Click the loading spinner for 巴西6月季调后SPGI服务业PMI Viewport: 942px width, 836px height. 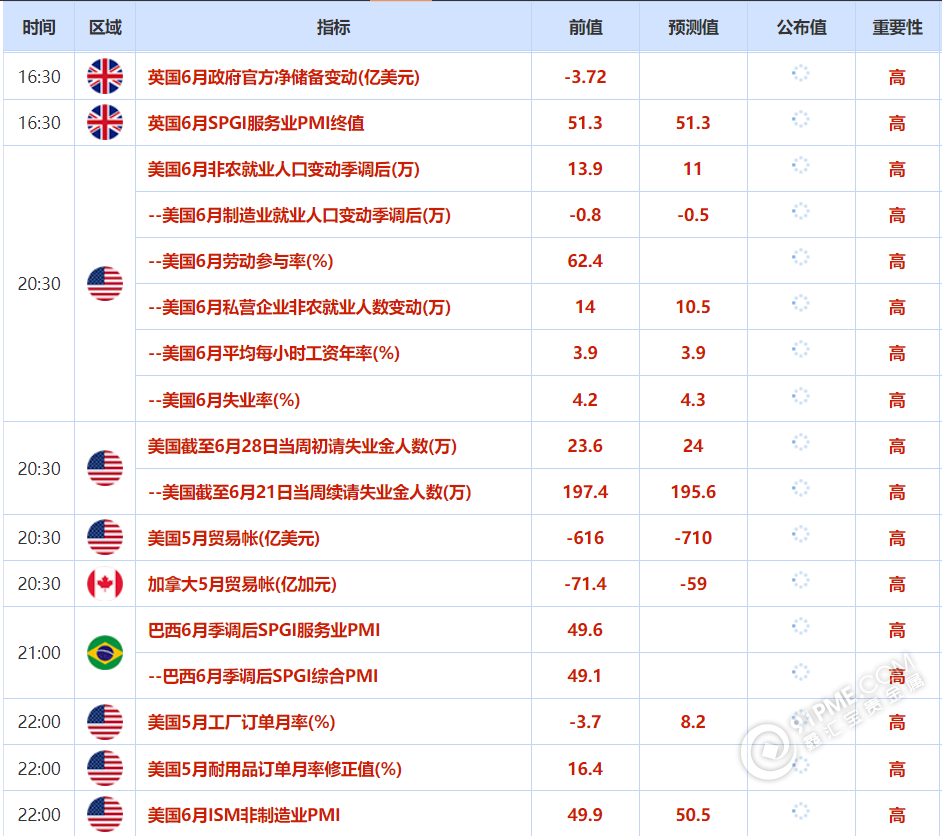801,626
